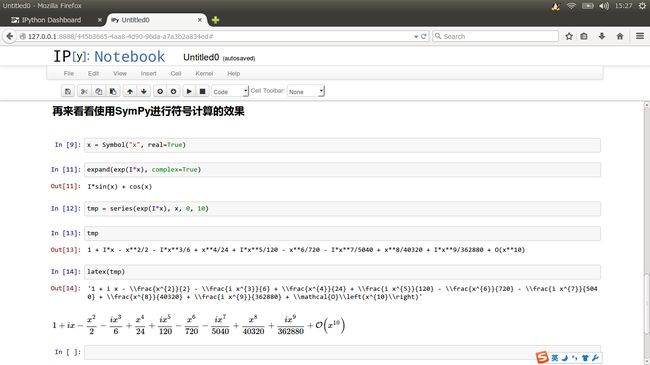The image size is (650, 365).
Task: Expand the Cell Toolbar None dropdown
Action: click(x=306, y=91)
